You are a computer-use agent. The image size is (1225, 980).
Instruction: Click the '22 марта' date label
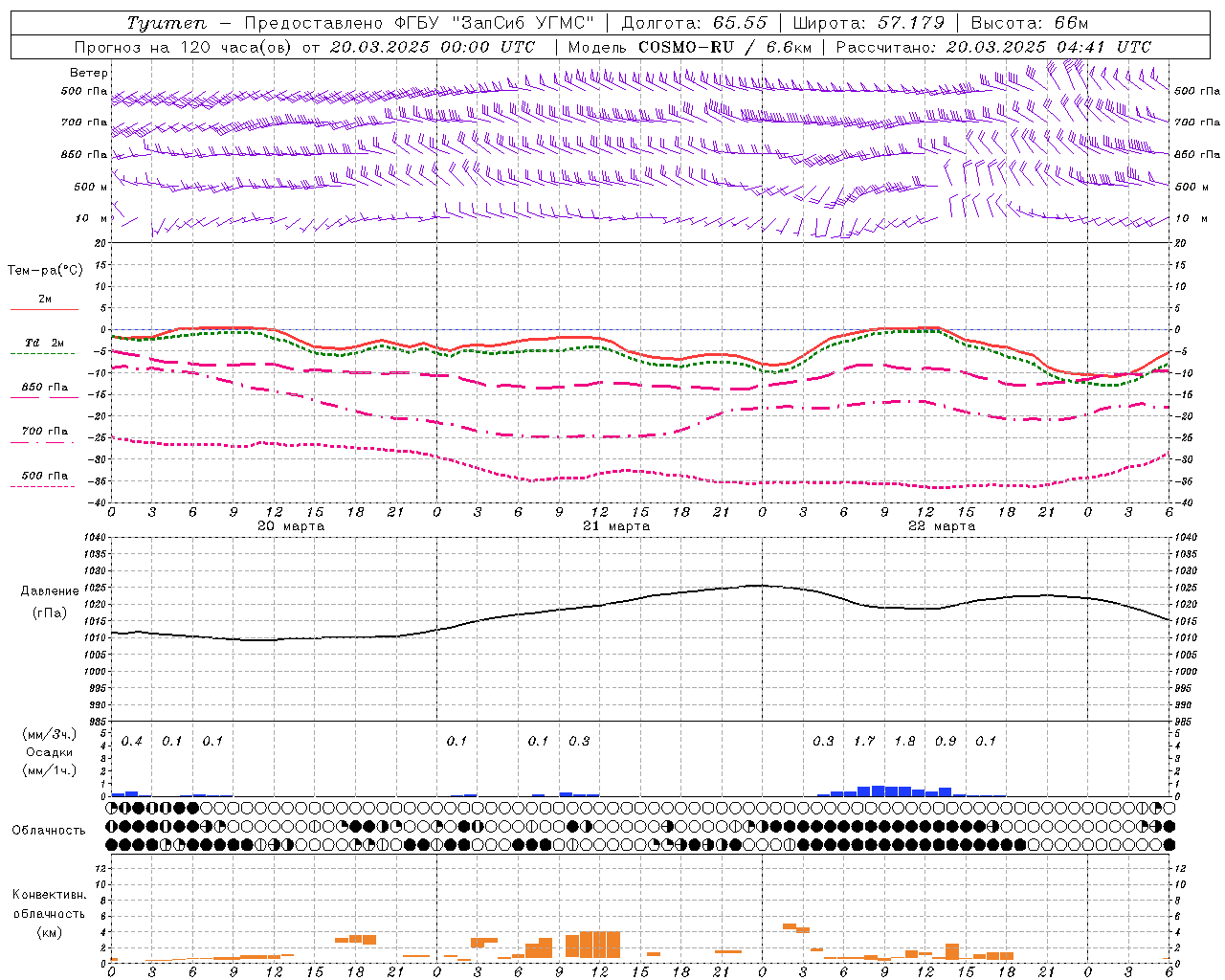(942, 526)
